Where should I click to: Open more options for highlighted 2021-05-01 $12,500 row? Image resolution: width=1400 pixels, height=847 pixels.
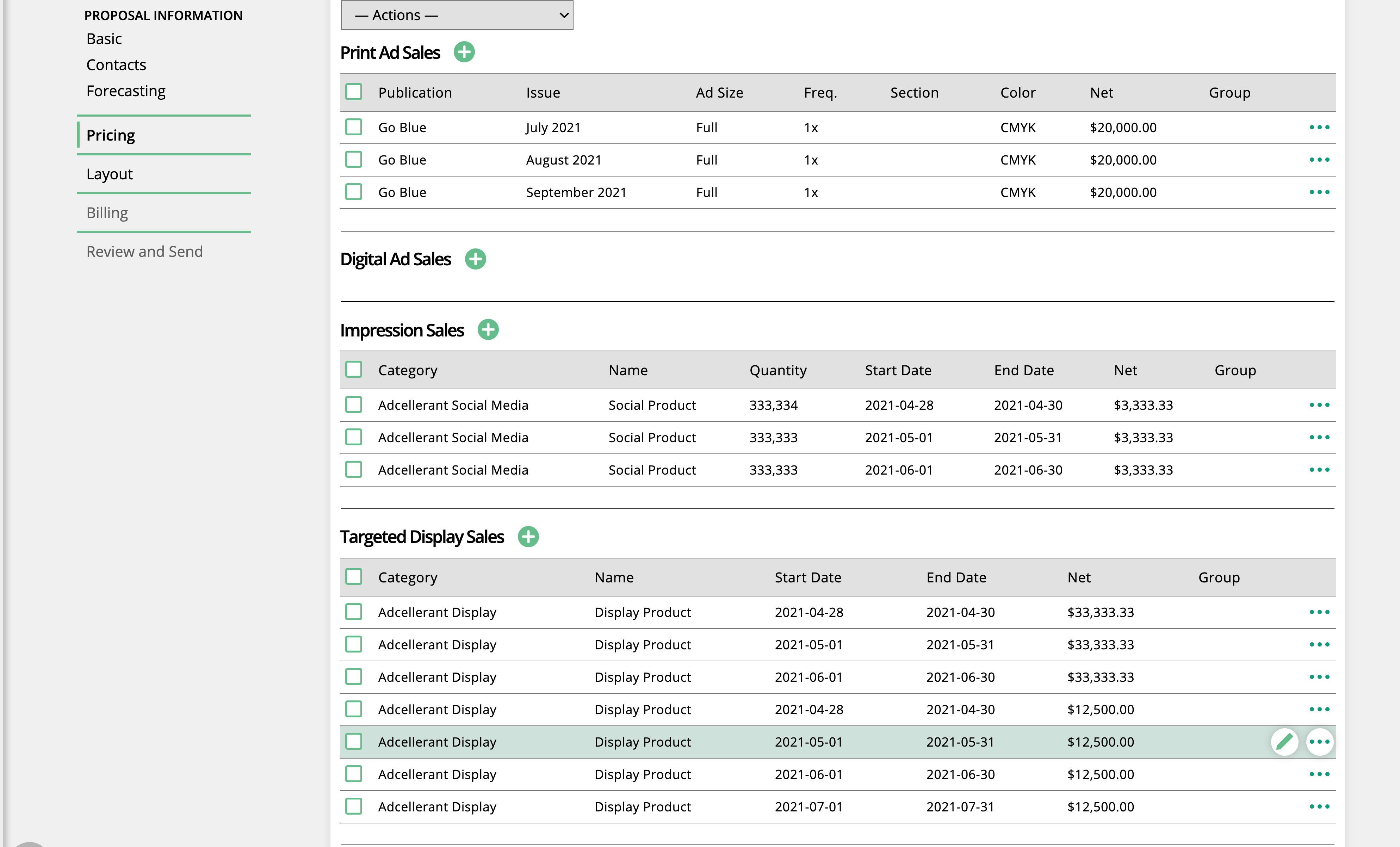coord(1319,742)
